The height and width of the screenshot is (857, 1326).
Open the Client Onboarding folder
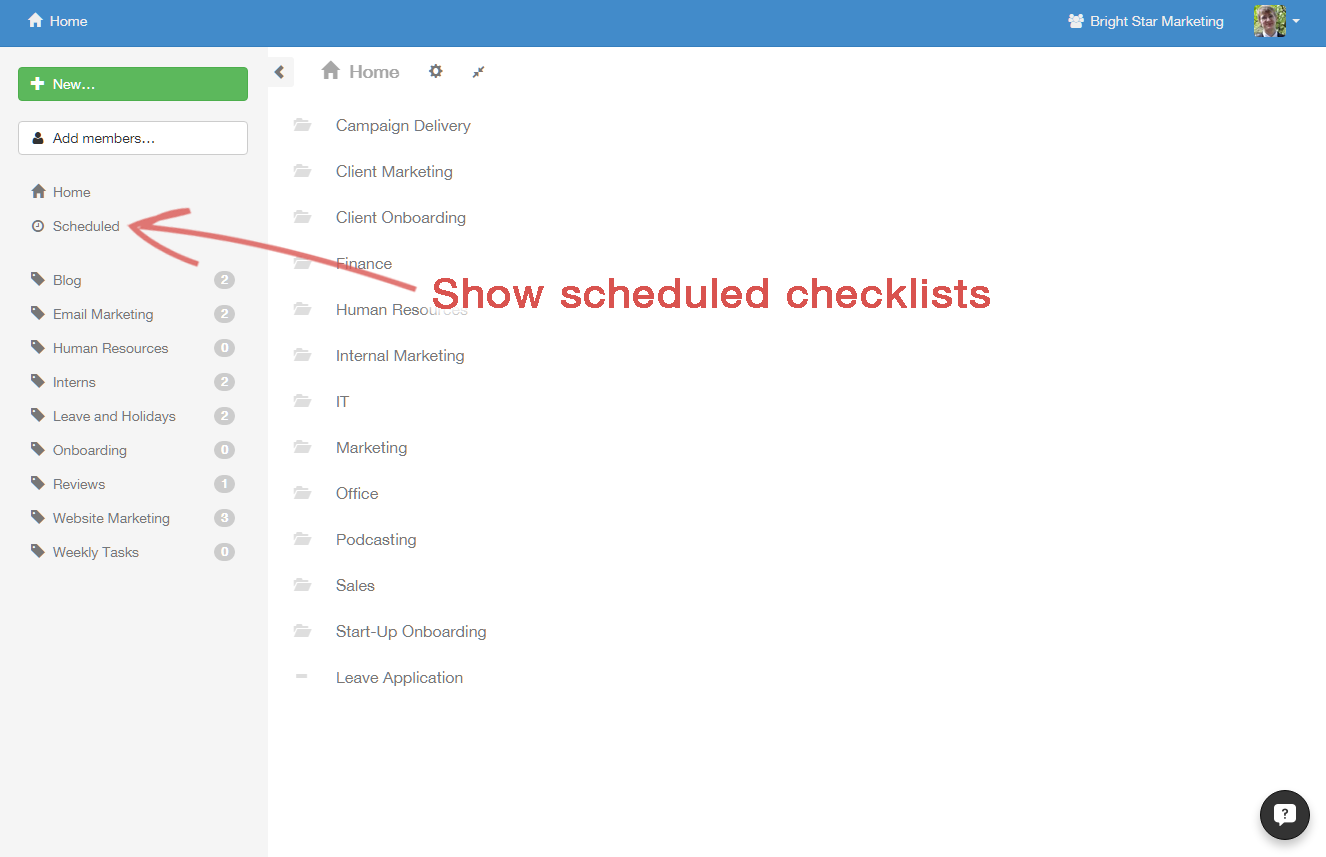(x=400, y=218)
